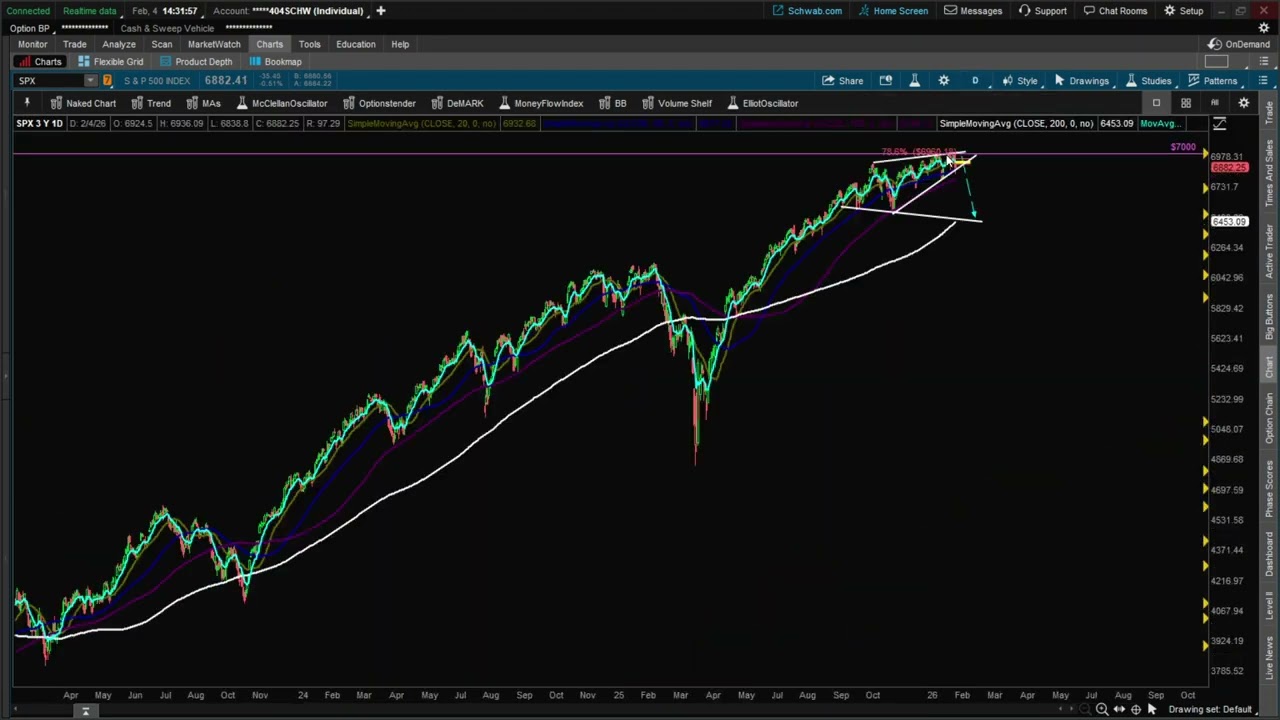Click the SPX symbol input field
This screenshot has width=1280, height=720.
tap(48, 81)
